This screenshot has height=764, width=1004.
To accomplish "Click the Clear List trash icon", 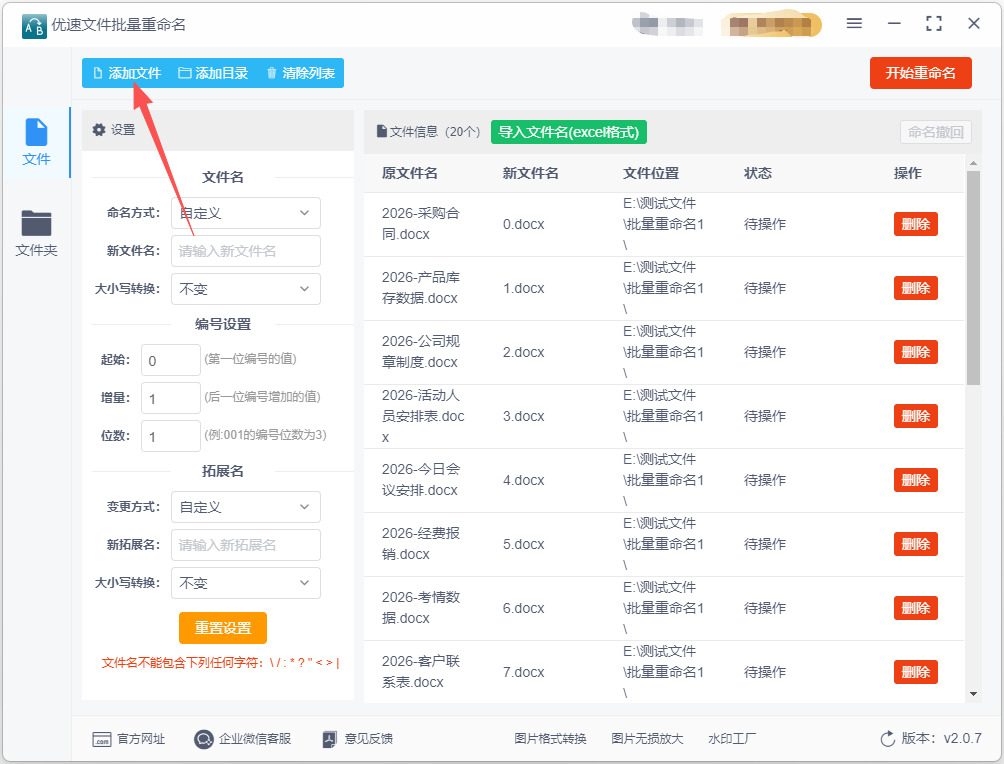I will pyautogui.click(x=271, y=73).
